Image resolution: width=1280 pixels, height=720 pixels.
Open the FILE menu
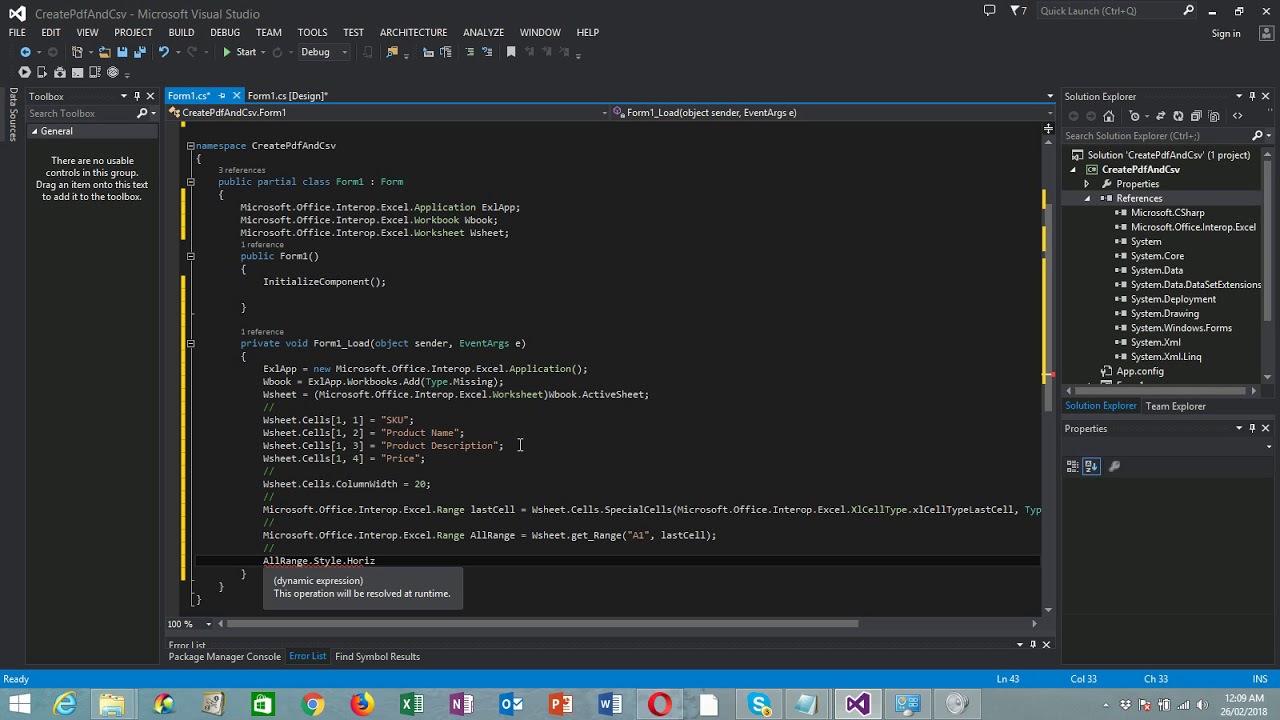click(x=17, y=32)
